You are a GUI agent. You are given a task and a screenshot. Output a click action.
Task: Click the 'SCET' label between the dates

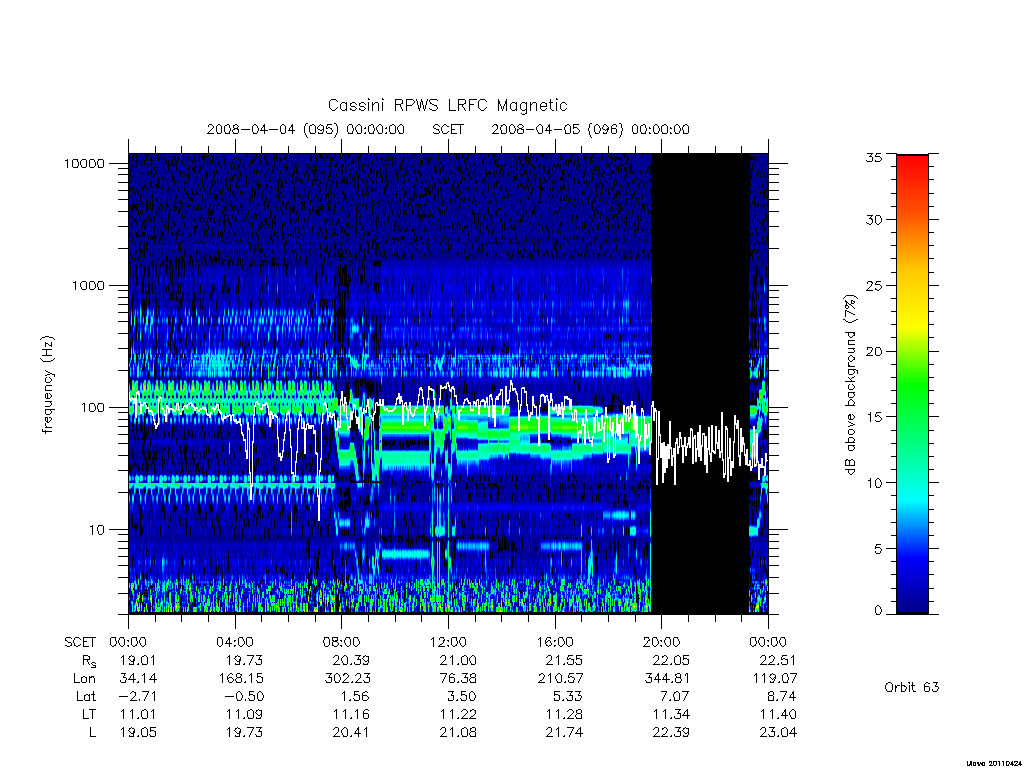pos(448,129)
